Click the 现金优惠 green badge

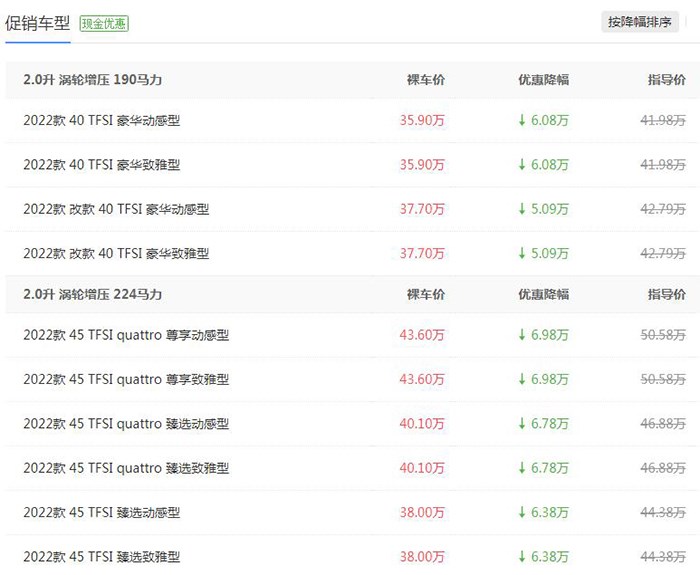pyautogui.click(x=104, y=24)
